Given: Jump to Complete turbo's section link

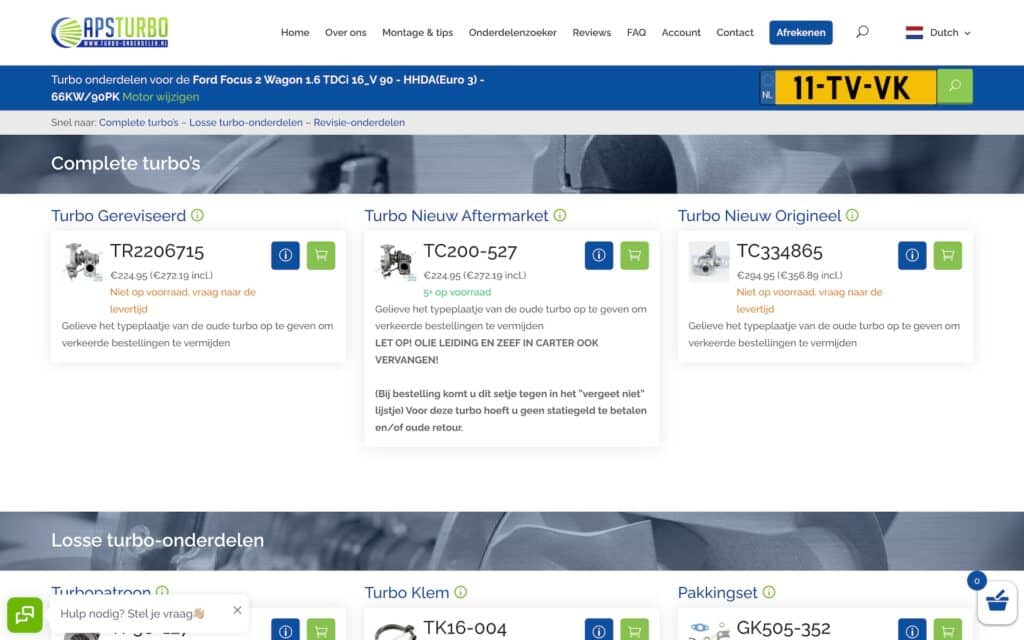Looking at the screenshot, I should tap(138, 122).
